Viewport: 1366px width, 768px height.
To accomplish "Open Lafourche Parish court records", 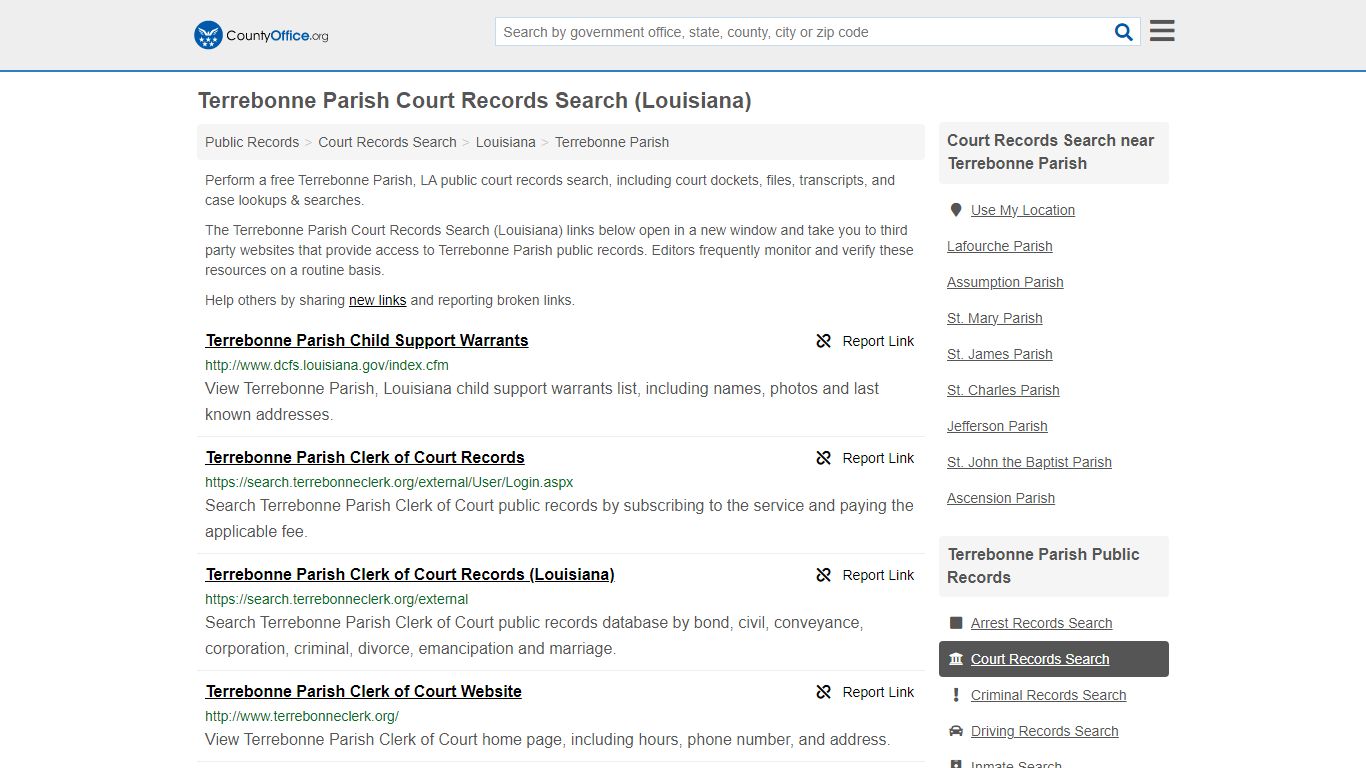I will click(x=1000, y=246).
